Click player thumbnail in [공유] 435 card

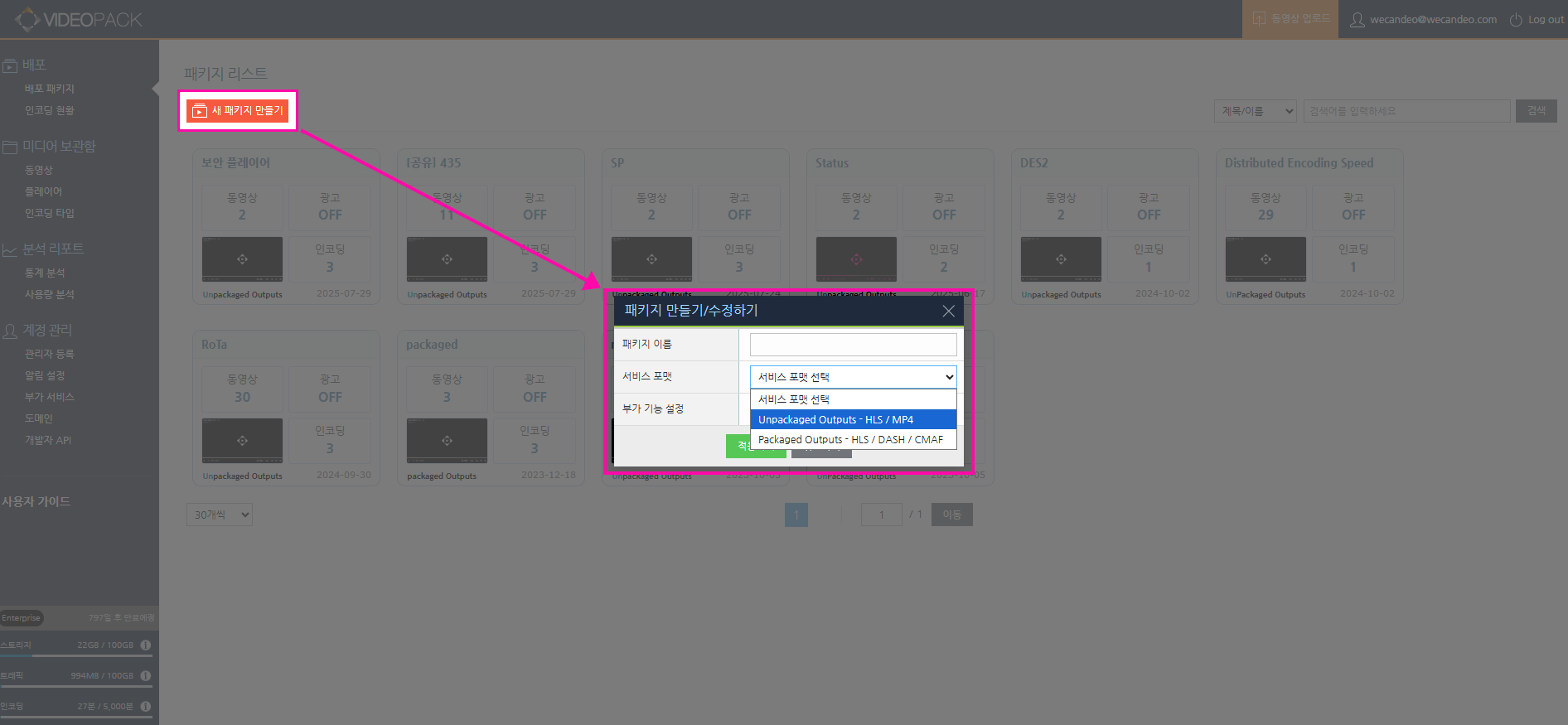(447, 259)
